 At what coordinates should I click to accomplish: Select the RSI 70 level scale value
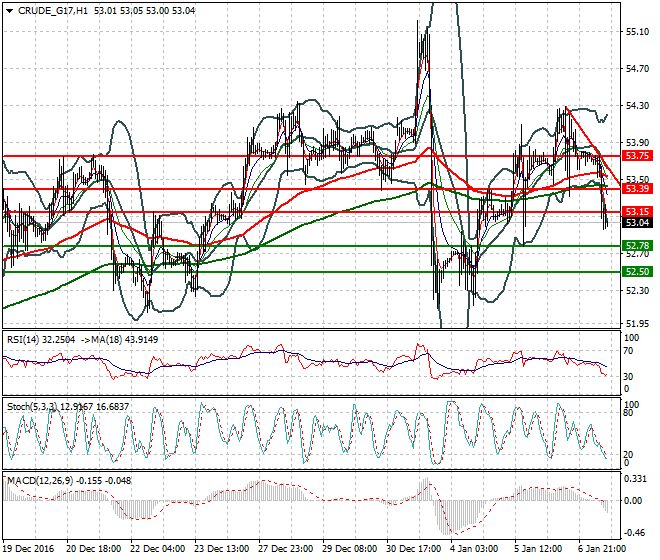click(628, 350)
